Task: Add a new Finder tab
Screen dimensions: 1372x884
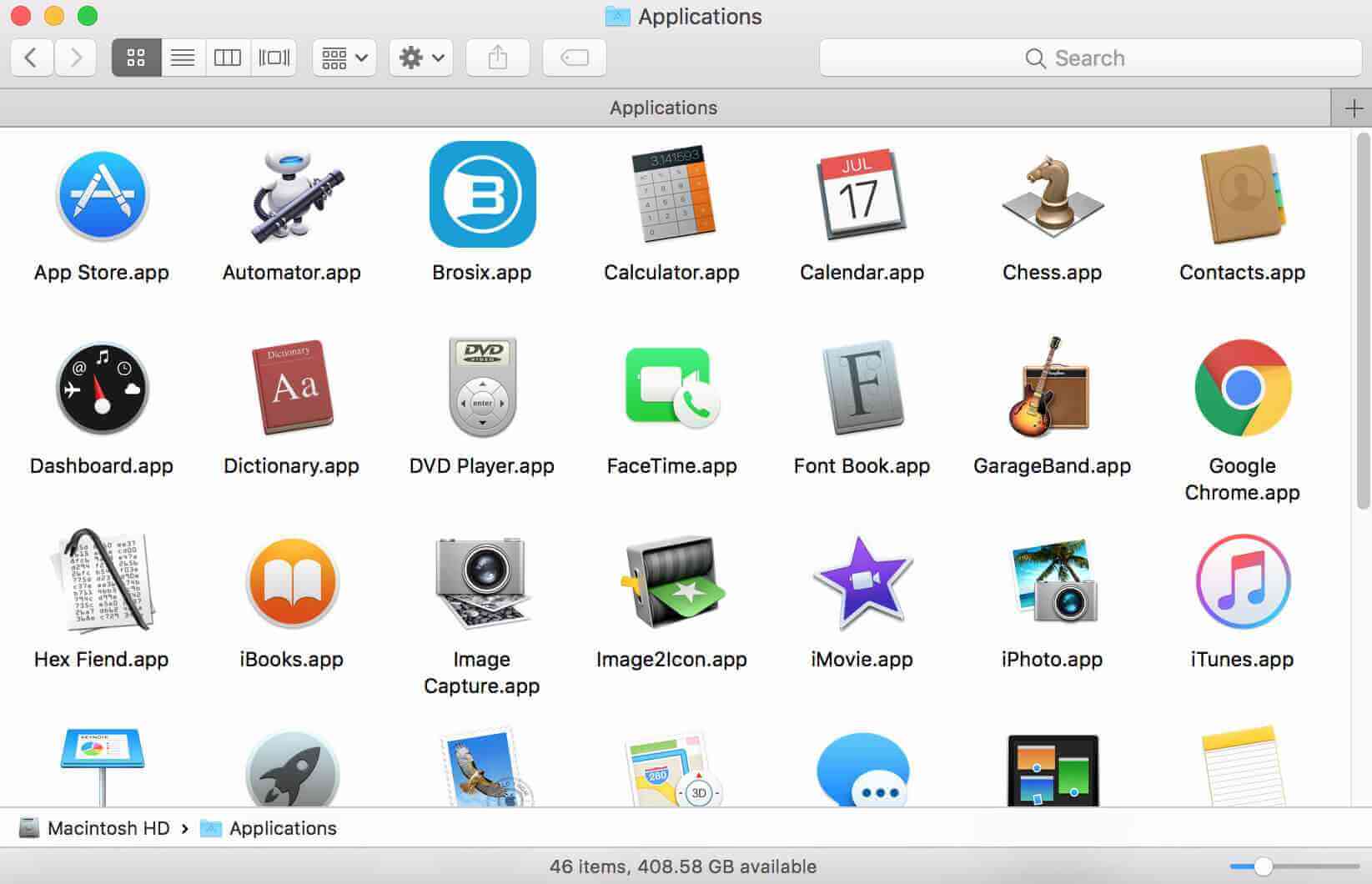Action: 1353,108
